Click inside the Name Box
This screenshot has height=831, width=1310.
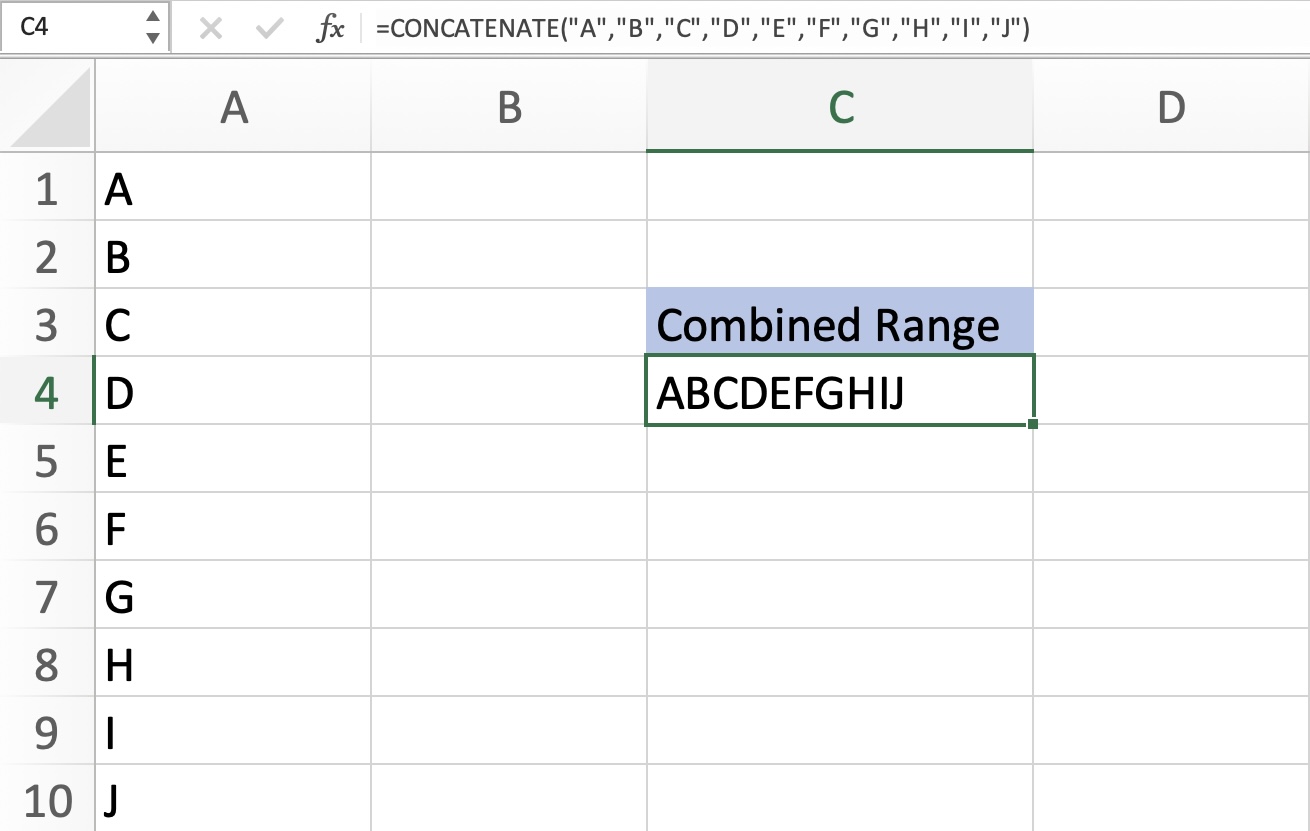70,29
